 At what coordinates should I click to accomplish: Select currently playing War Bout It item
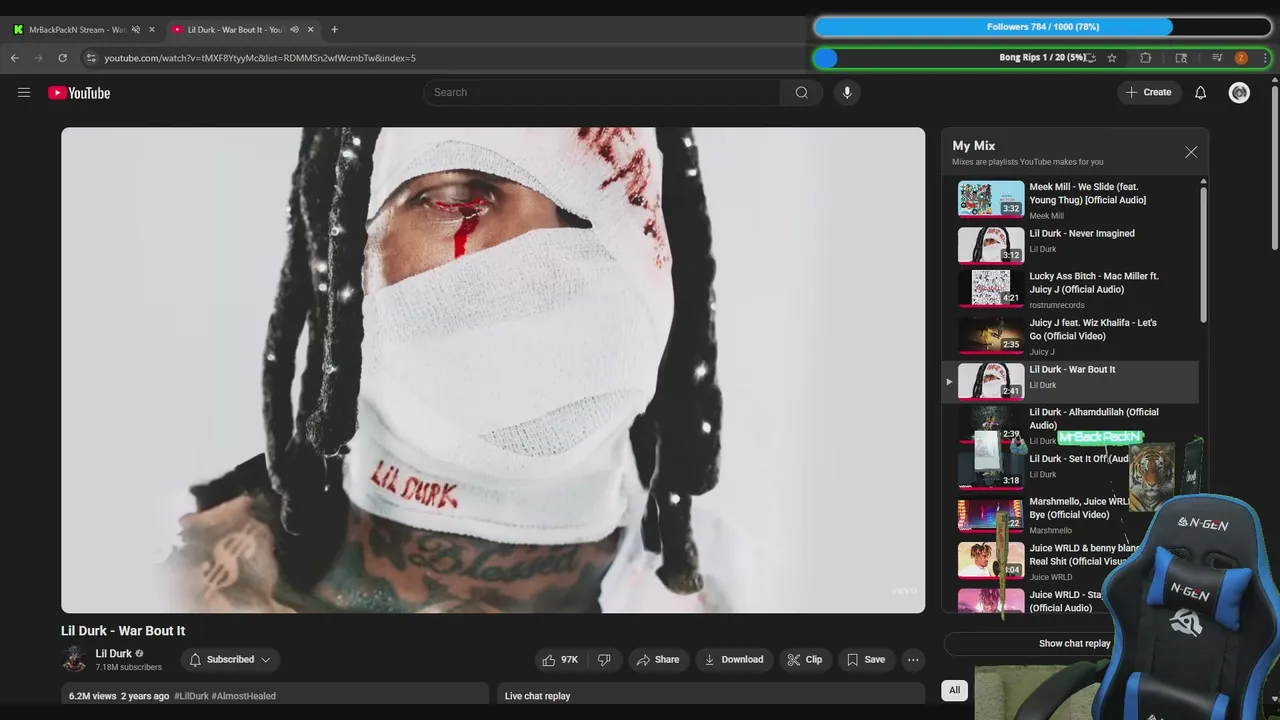[x=1071, y=381]
